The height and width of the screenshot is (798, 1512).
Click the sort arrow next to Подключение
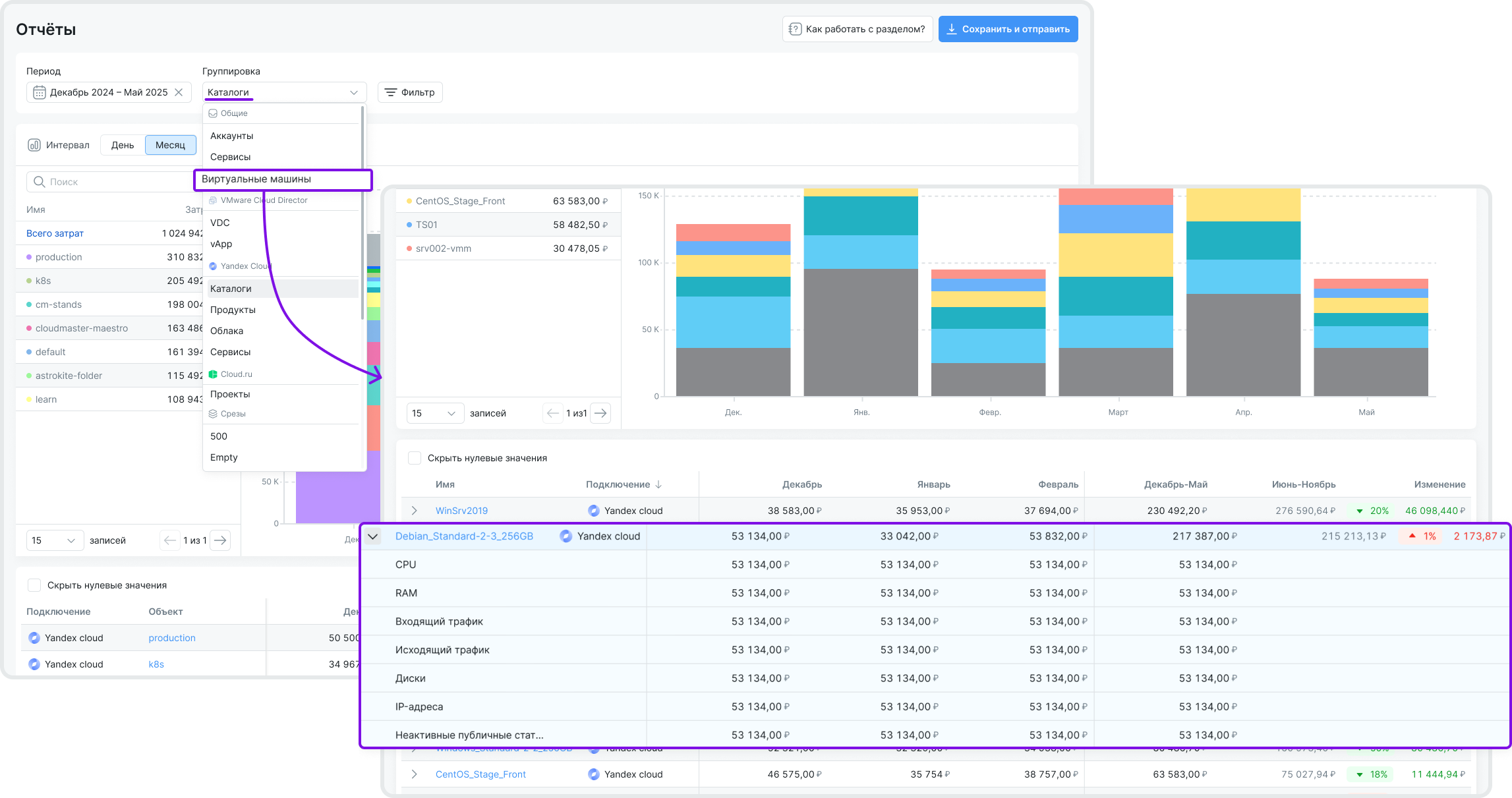tap(658, 484)
